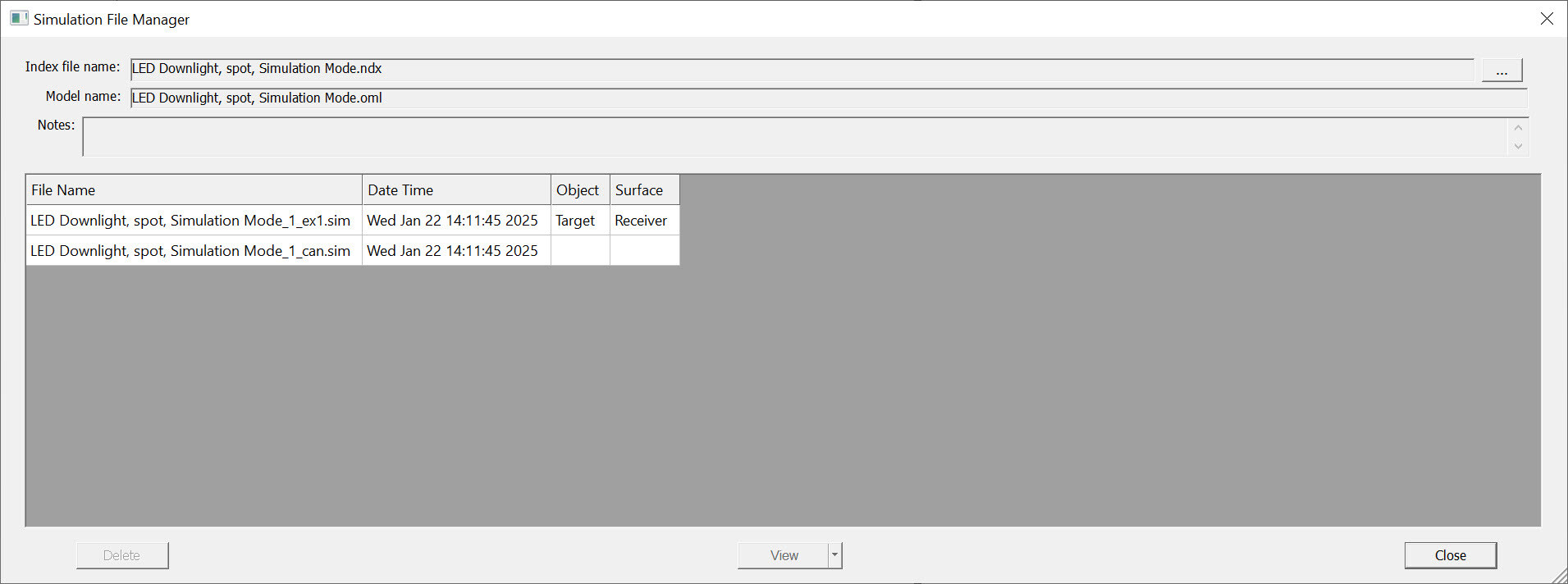This screenshot has height=584, width=1568.
Task: Sort by File Name column header
Action: click(x=194, y=189)
